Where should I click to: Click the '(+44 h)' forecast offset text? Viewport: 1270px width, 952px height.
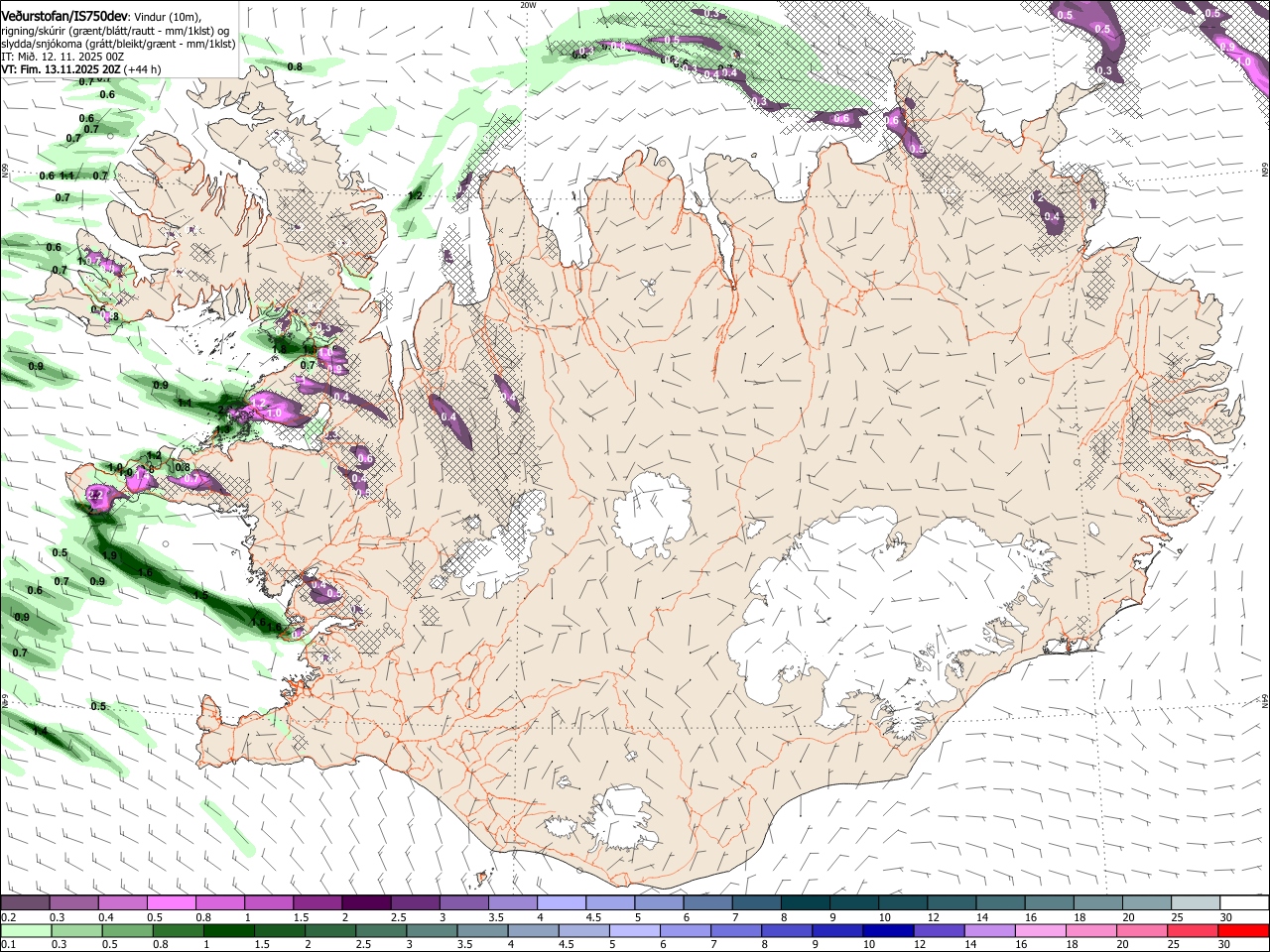click(x=143, y=69)
